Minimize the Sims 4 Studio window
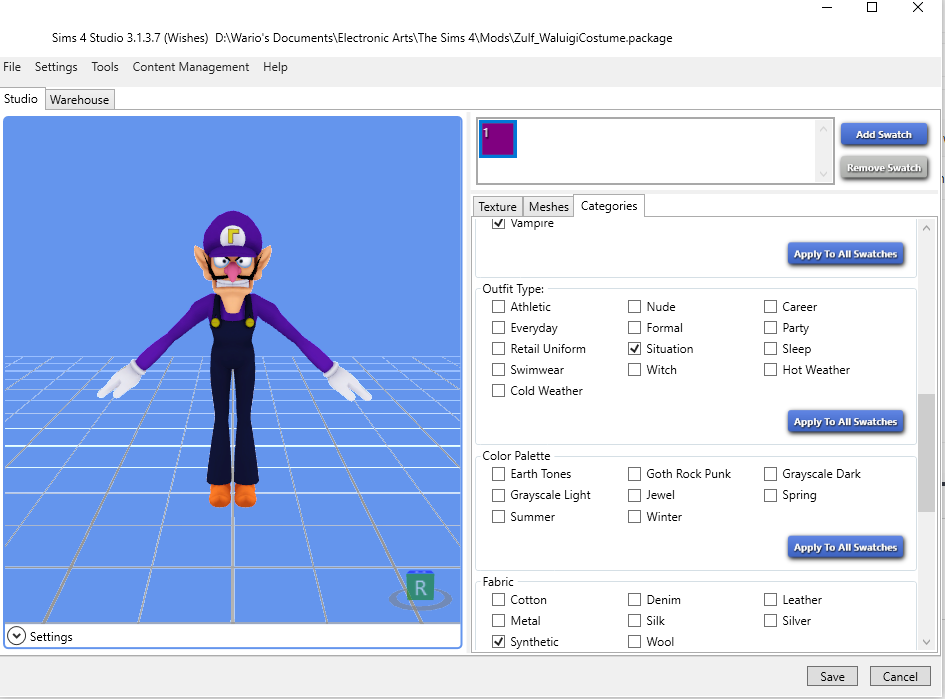Viewport: 945px width, 699px height. [827, 7]
